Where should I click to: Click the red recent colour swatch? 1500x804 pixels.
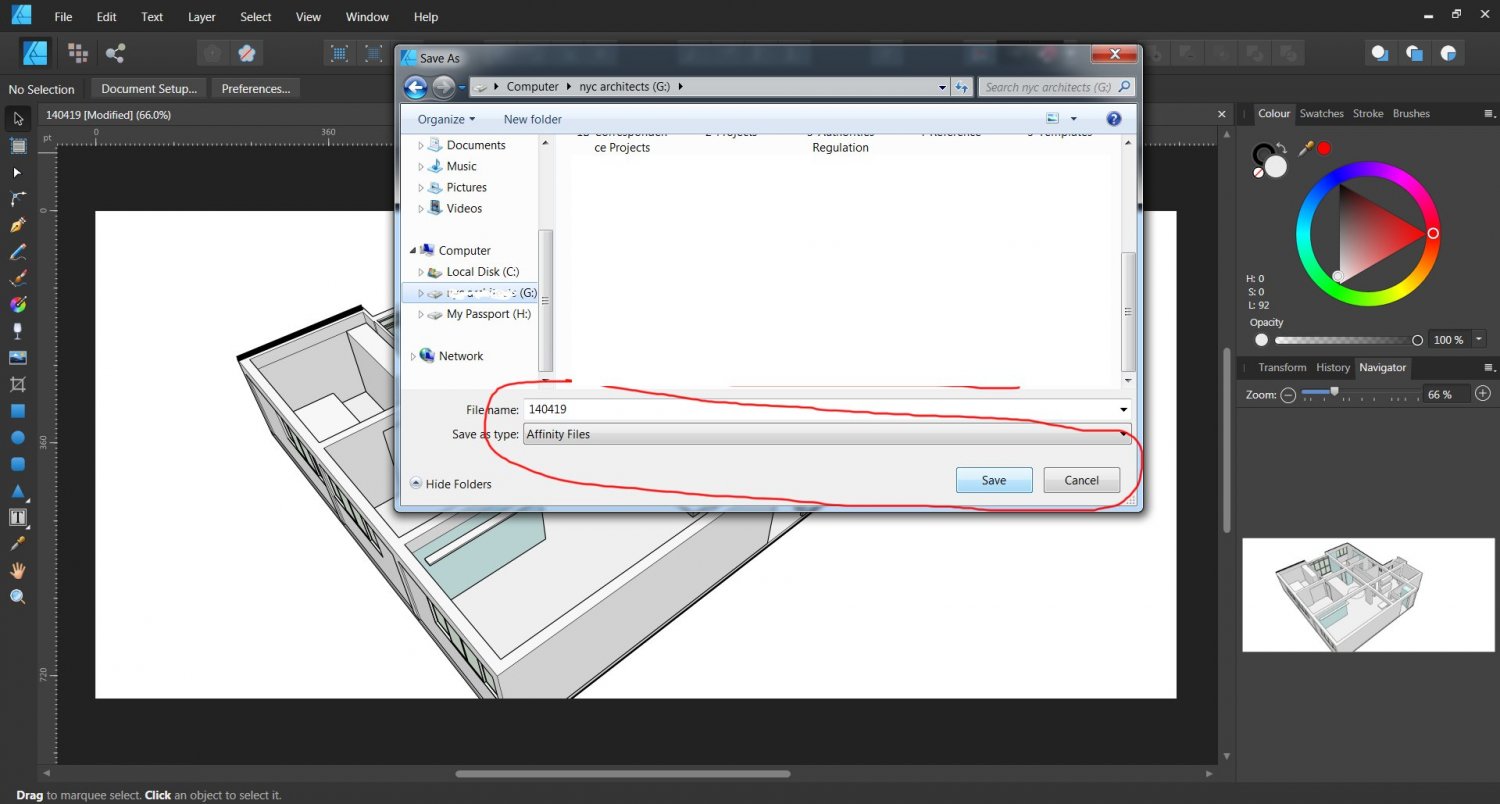1324,148
